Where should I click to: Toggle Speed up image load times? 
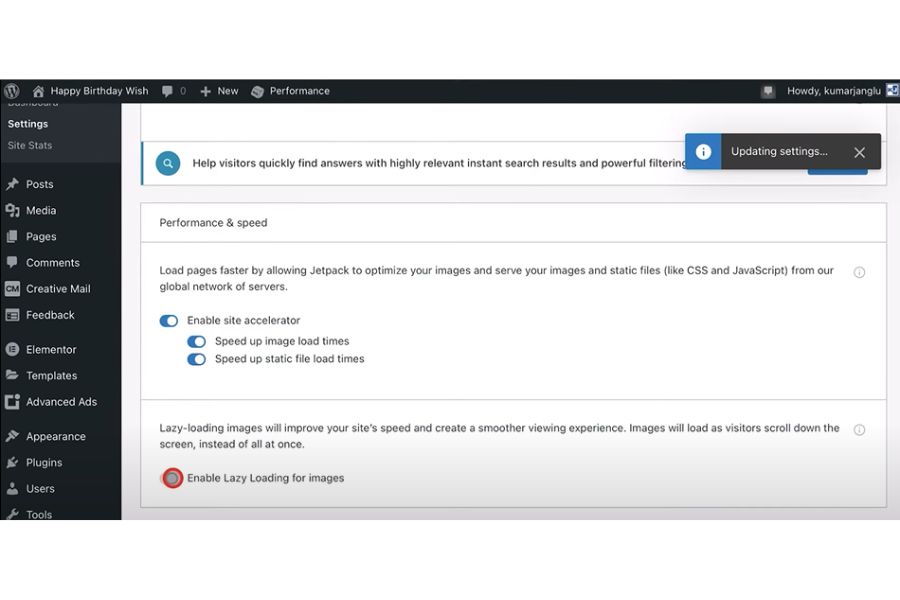click(x=197, y=341)
